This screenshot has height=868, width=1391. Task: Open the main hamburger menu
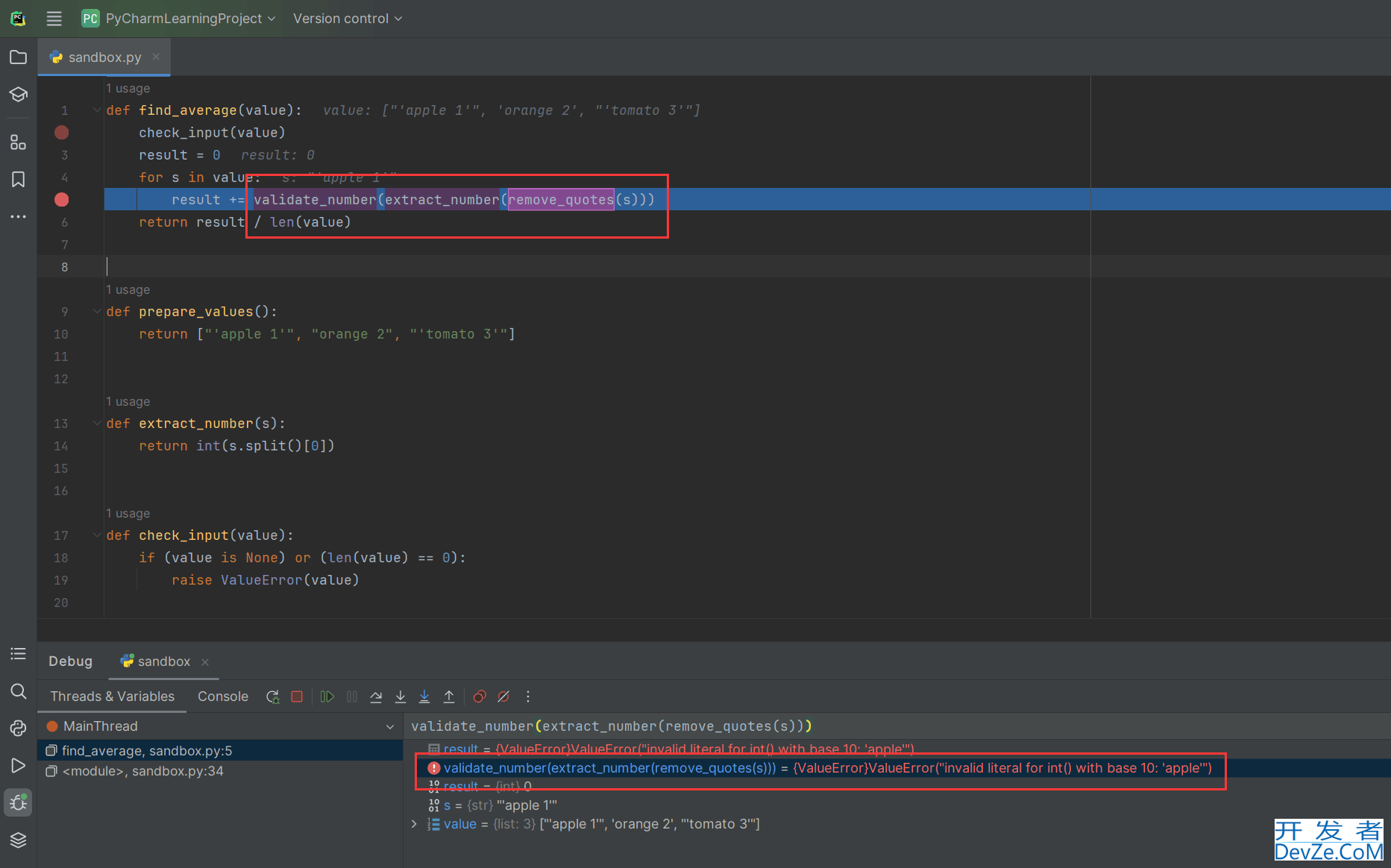pos(54,19)
